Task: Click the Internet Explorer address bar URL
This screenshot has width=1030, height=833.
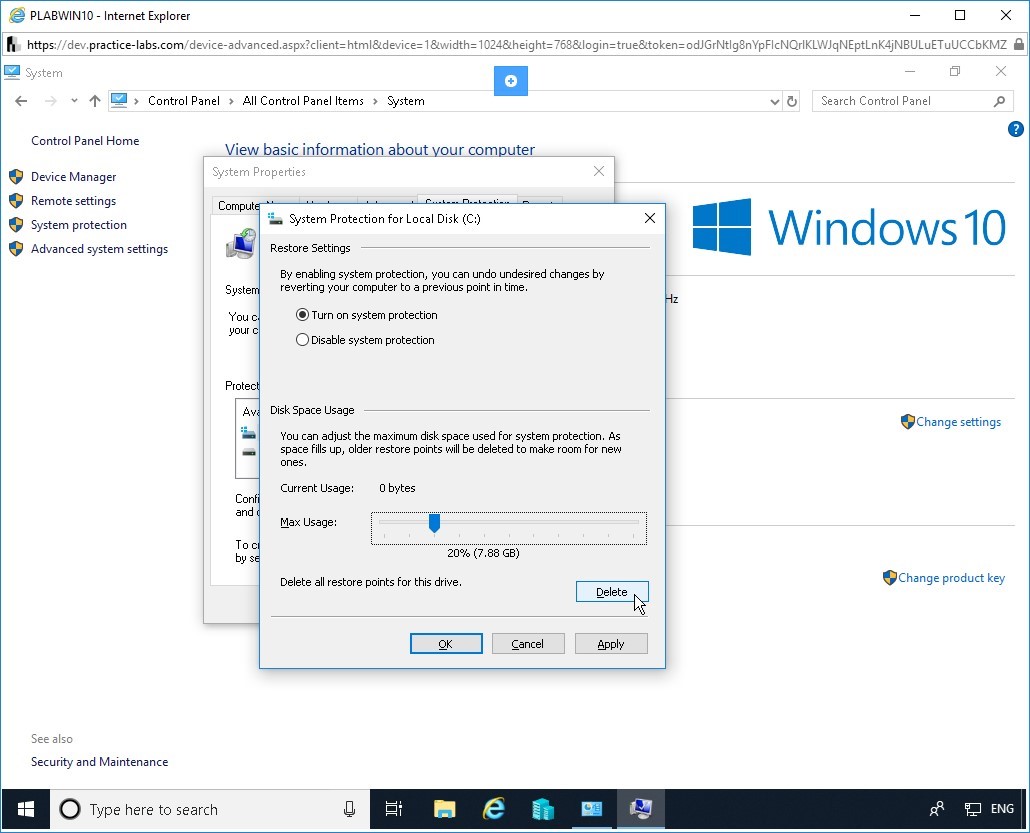Action: click(516, 45)
